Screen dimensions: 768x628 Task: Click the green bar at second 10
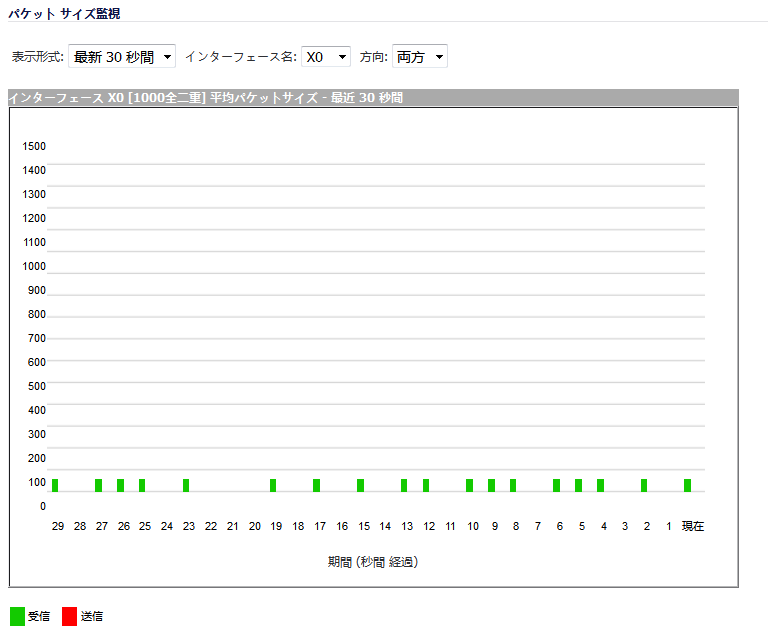[470, 485]
